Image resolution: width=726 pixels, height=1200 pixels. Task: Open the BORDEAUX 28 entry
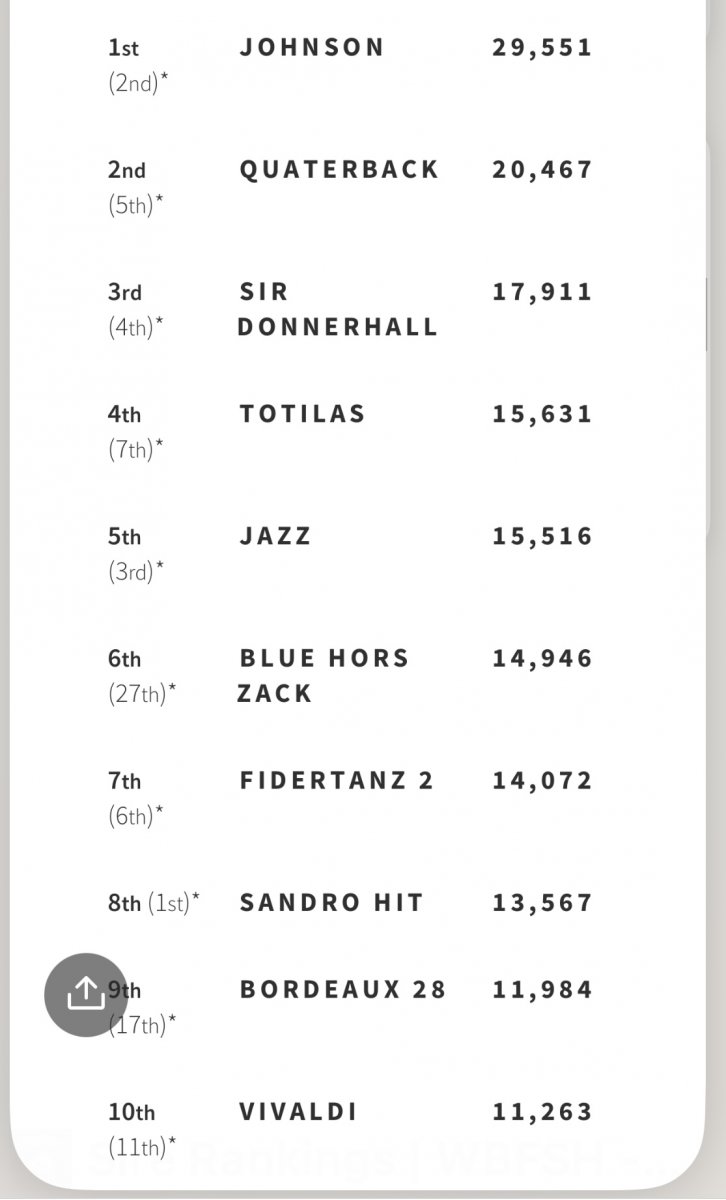click(x=342, y=989)
